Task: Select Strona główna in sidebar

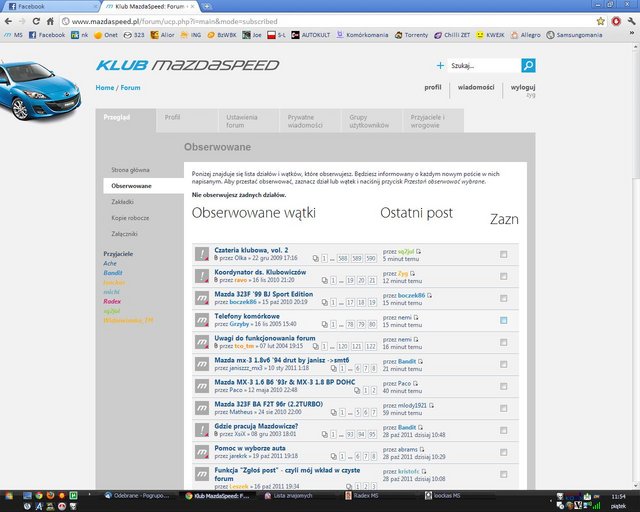Action: pos(130,170)
